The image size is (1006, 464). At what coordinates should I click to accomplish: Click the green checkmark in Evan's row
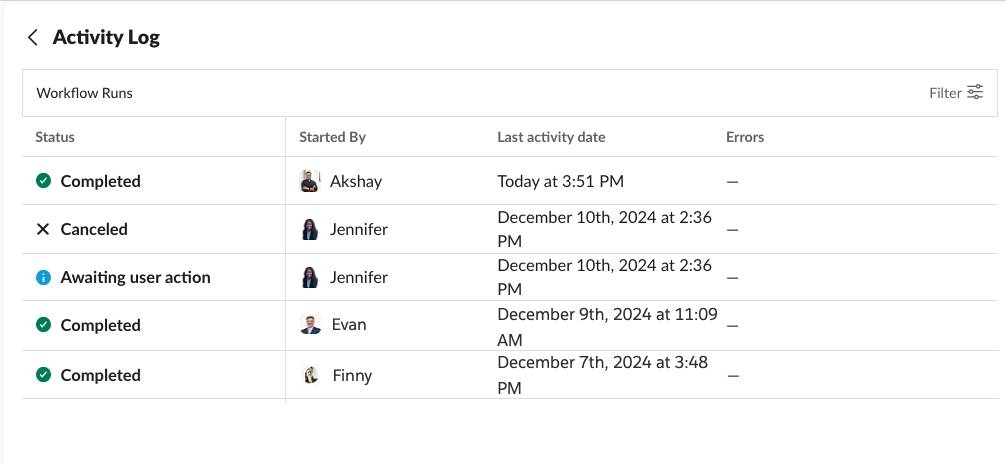43,325
